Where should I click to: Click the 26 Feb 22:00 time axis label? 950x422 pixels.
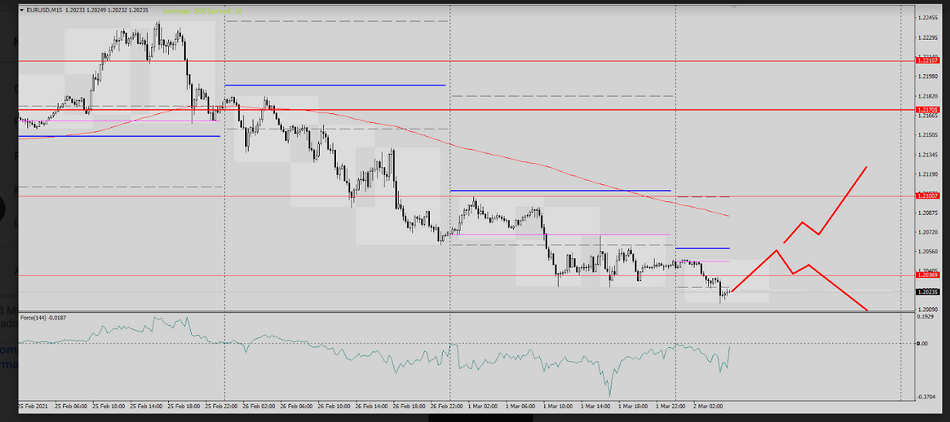click(449, 406)
